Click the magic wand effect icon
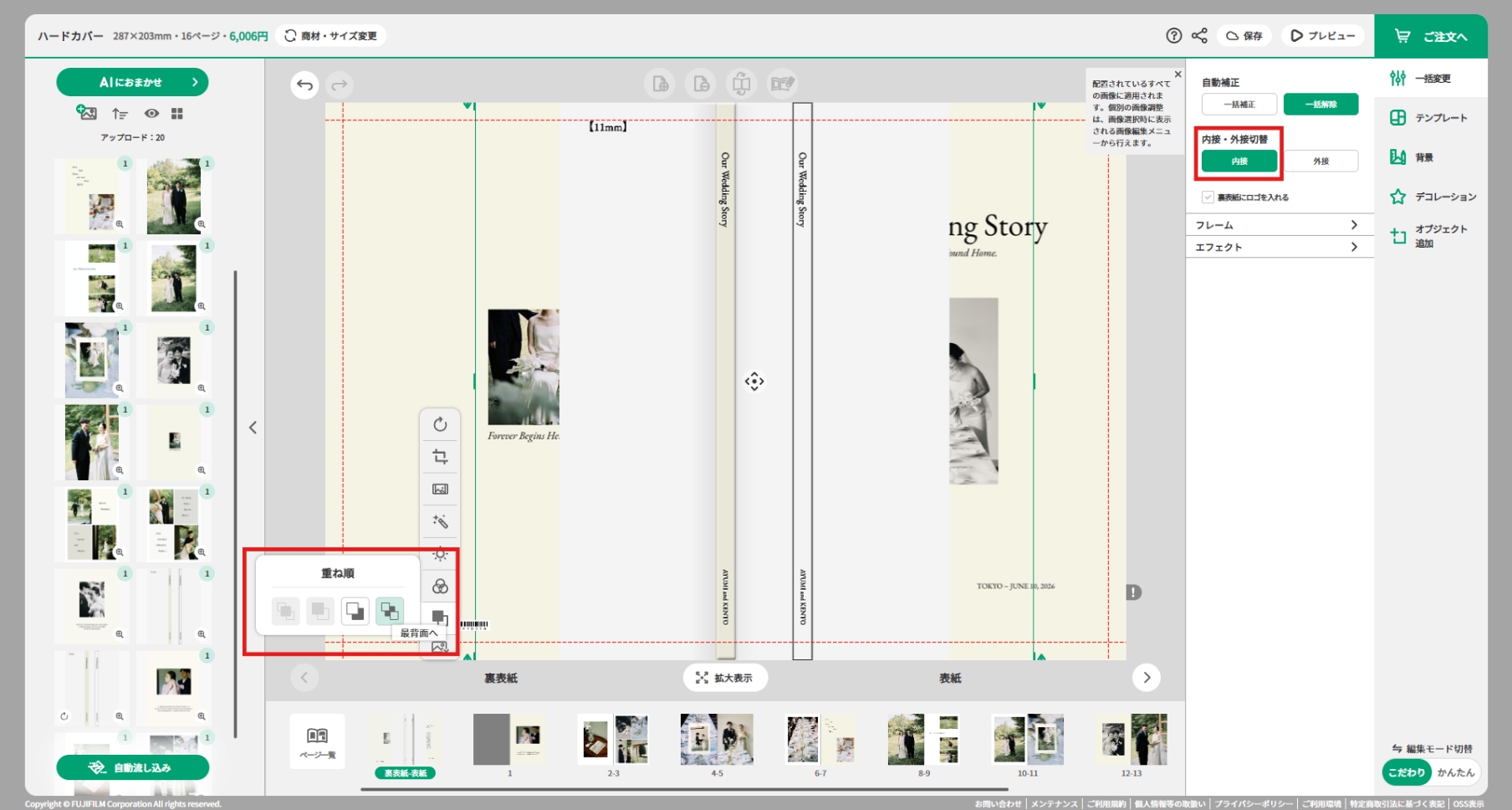Image resolution: width=1512 pixels, height=810 pixels. (440, 521)
